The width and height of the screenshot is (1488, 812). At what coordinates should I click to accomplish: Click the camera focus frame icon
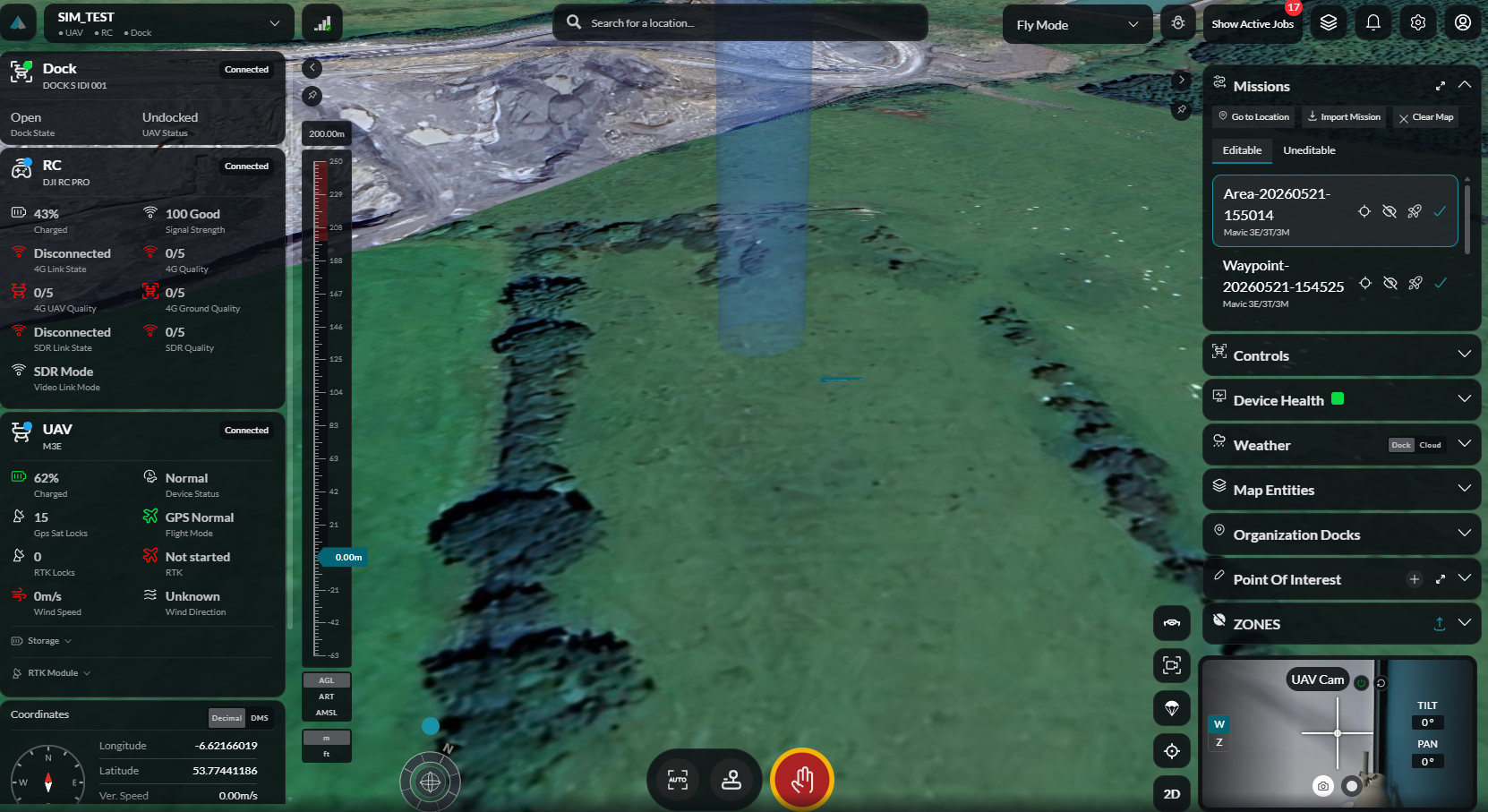click(x=1172, y=665)
